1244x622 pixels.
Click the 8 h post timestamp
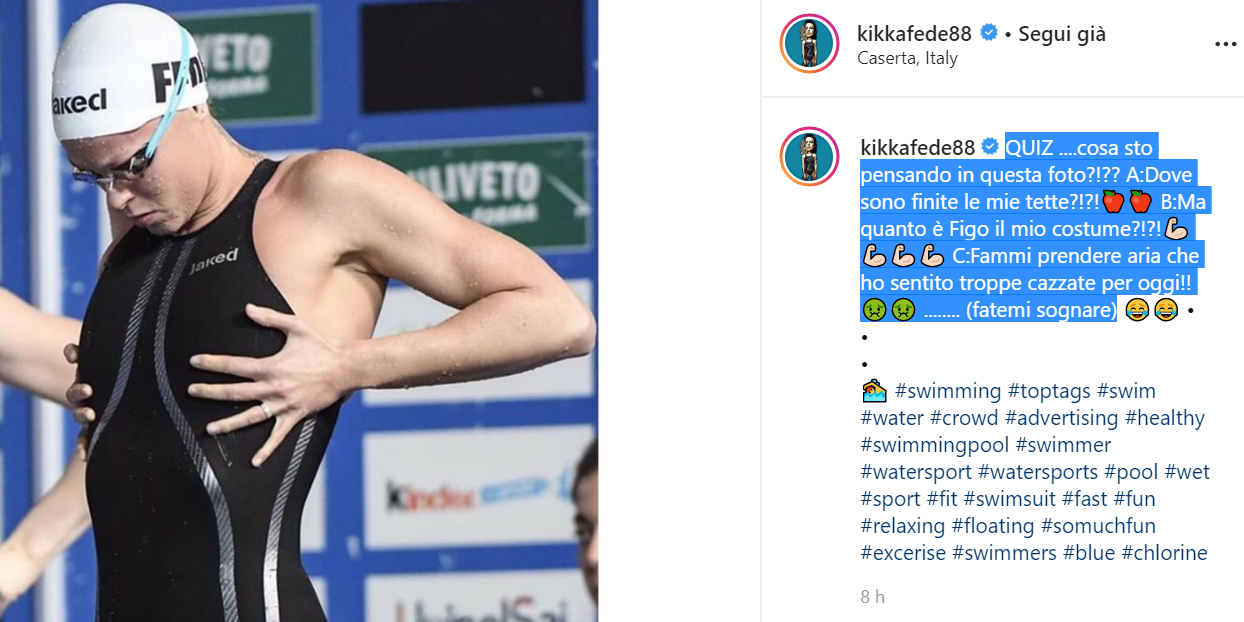[x=873, y=597]
